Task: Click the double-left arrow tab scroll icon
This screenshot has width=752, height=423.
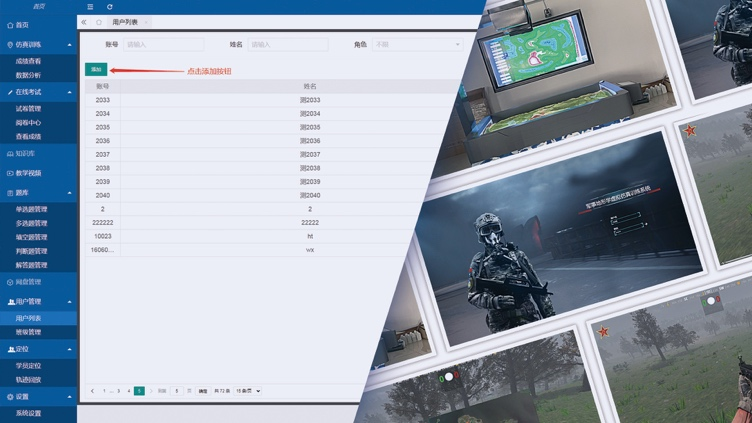Action: 84,21
